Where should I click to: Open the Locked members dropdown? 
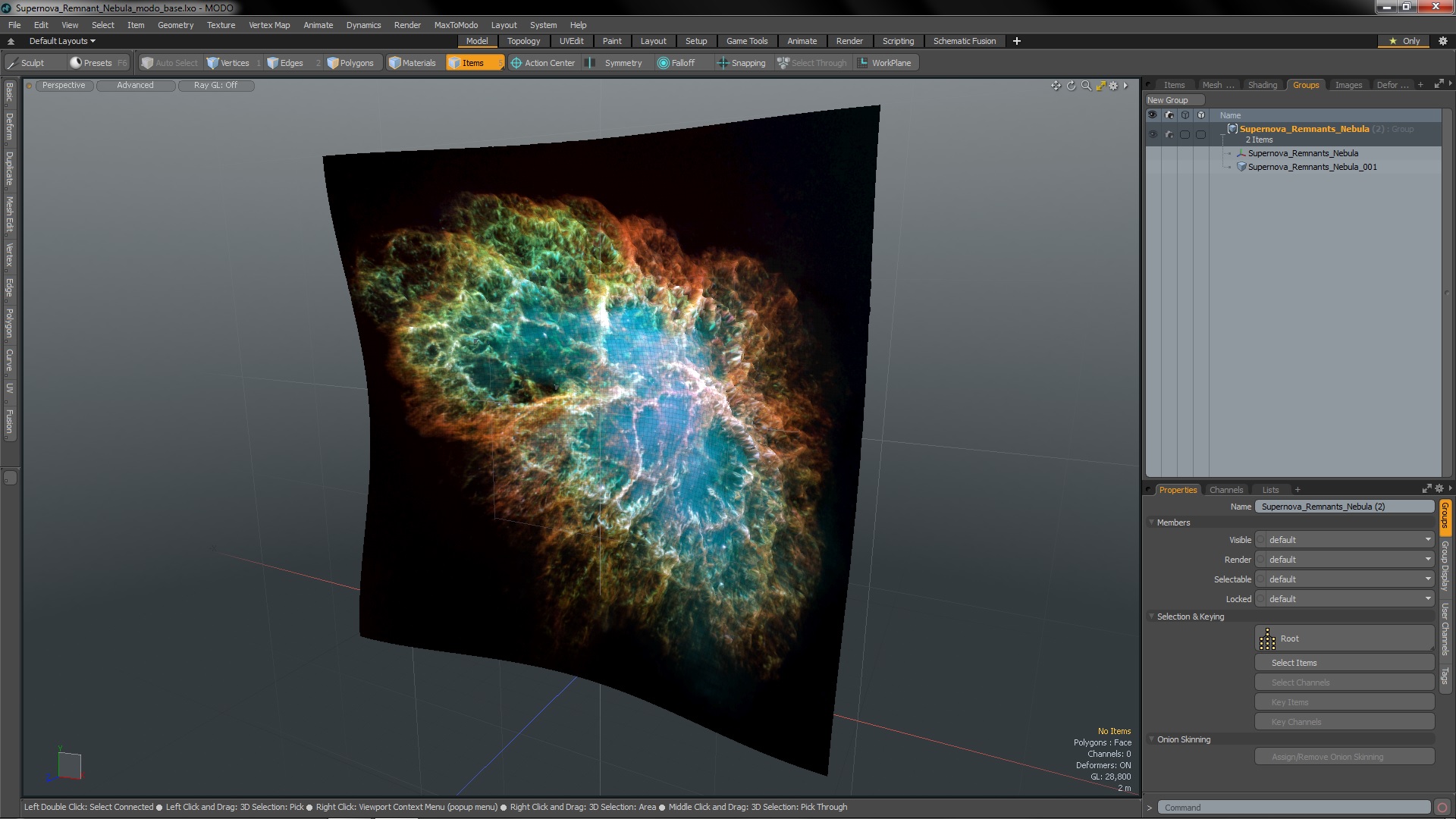pyautogui.click(x=1345, y=599)
